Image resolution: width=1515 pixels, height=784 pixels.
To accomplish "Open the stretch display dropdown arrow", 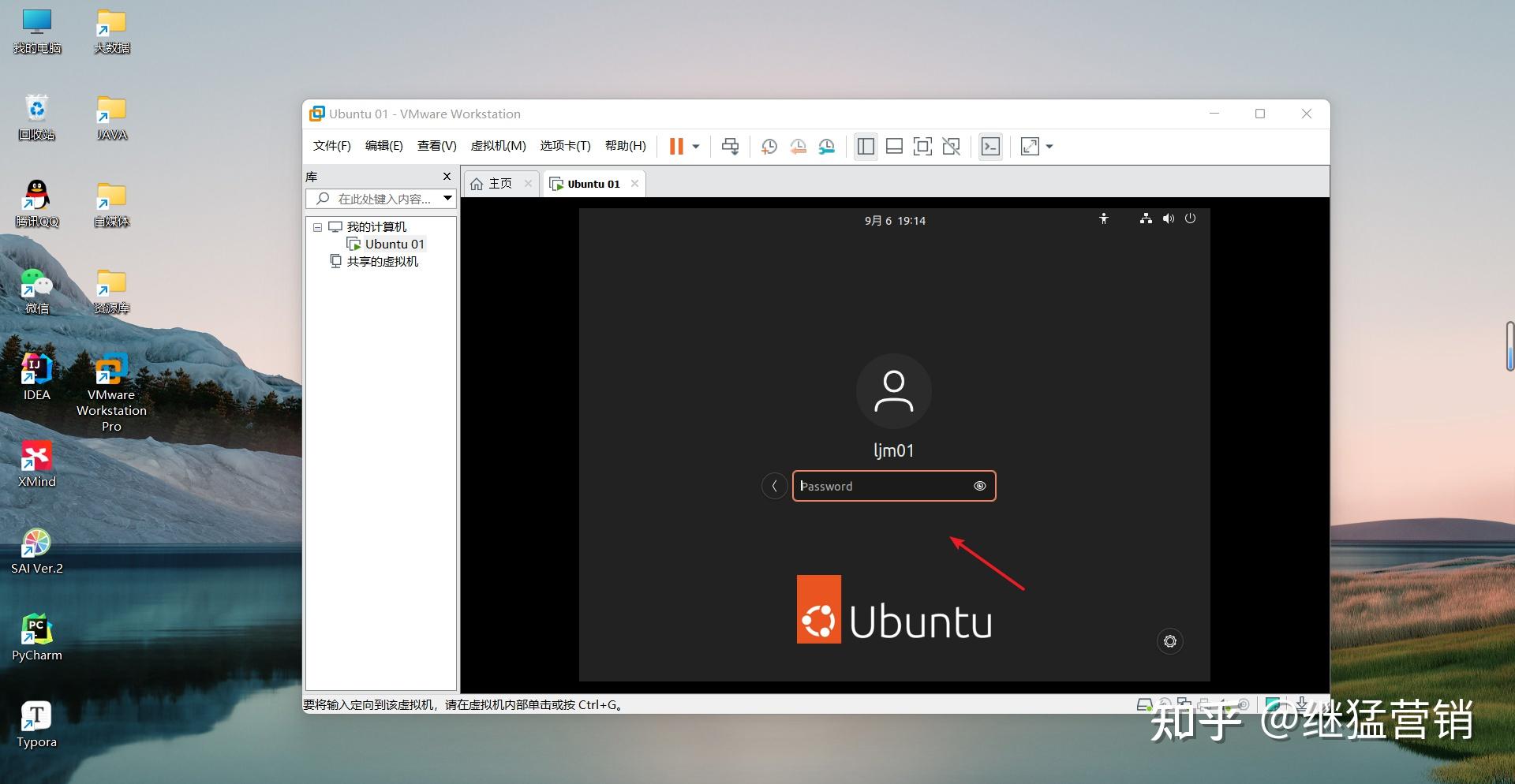I will [x=1049, y=146].
